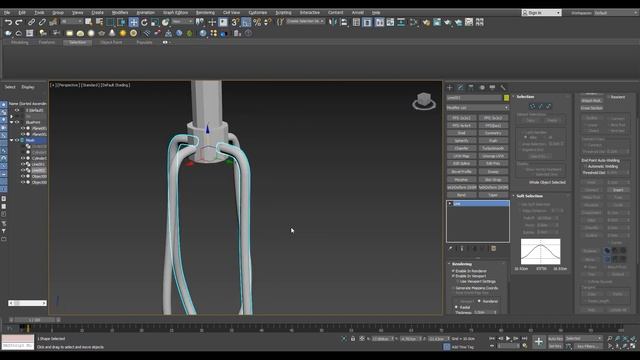The width and height of the screenshot is (640, 360).
Task: Click the Spline sub-object icon under Selection
Action: coord(549,106)
